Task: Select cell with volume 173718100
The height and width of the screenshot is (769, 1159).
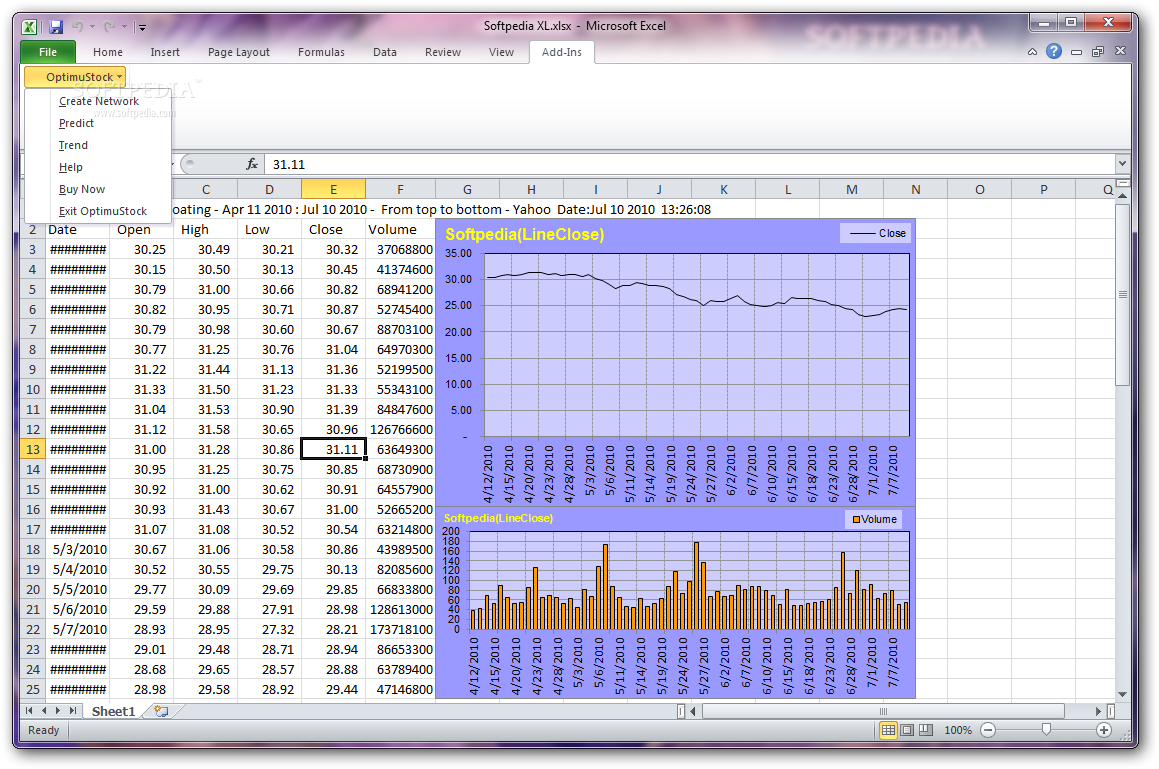Action: (x=400, y=630)
